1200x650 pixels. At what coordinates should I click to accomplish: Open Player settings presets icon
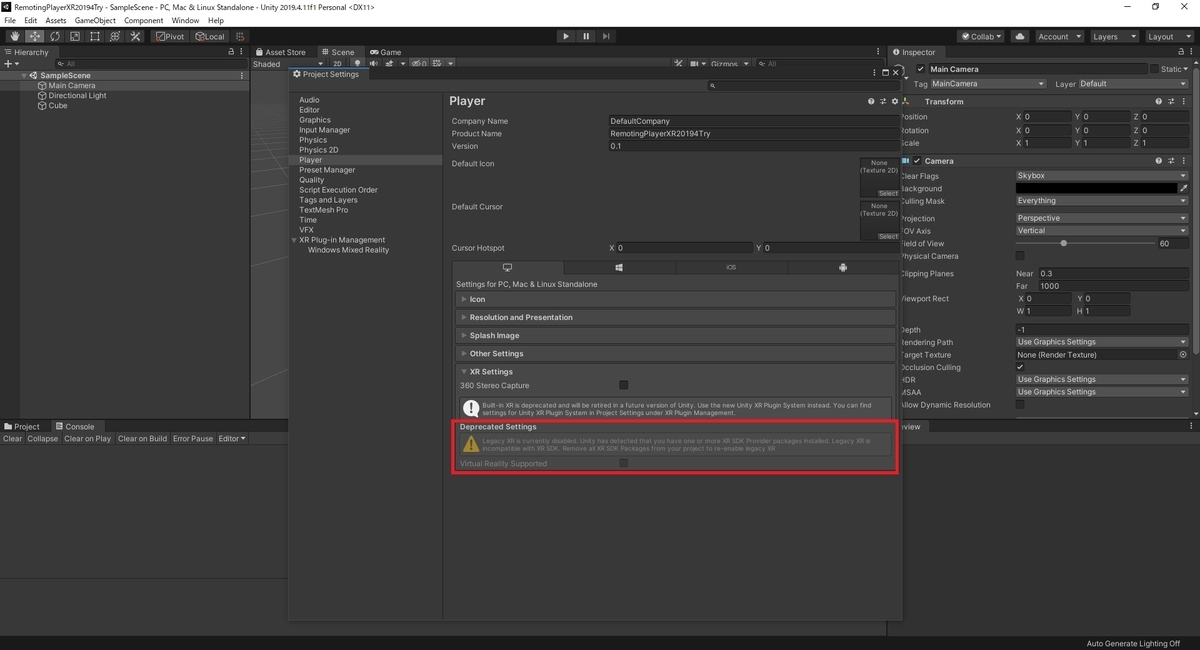[x=883, y=101]
